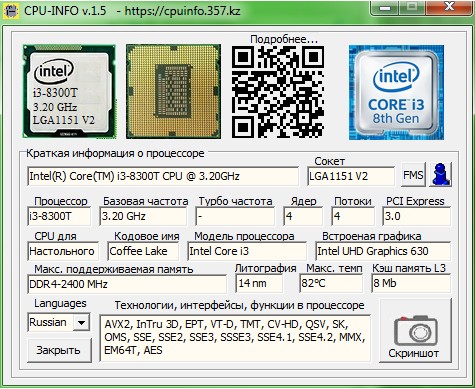Click the Краткая информация о процессоре group title
This screenshot has width=475, height=389.
coord(115,153)
